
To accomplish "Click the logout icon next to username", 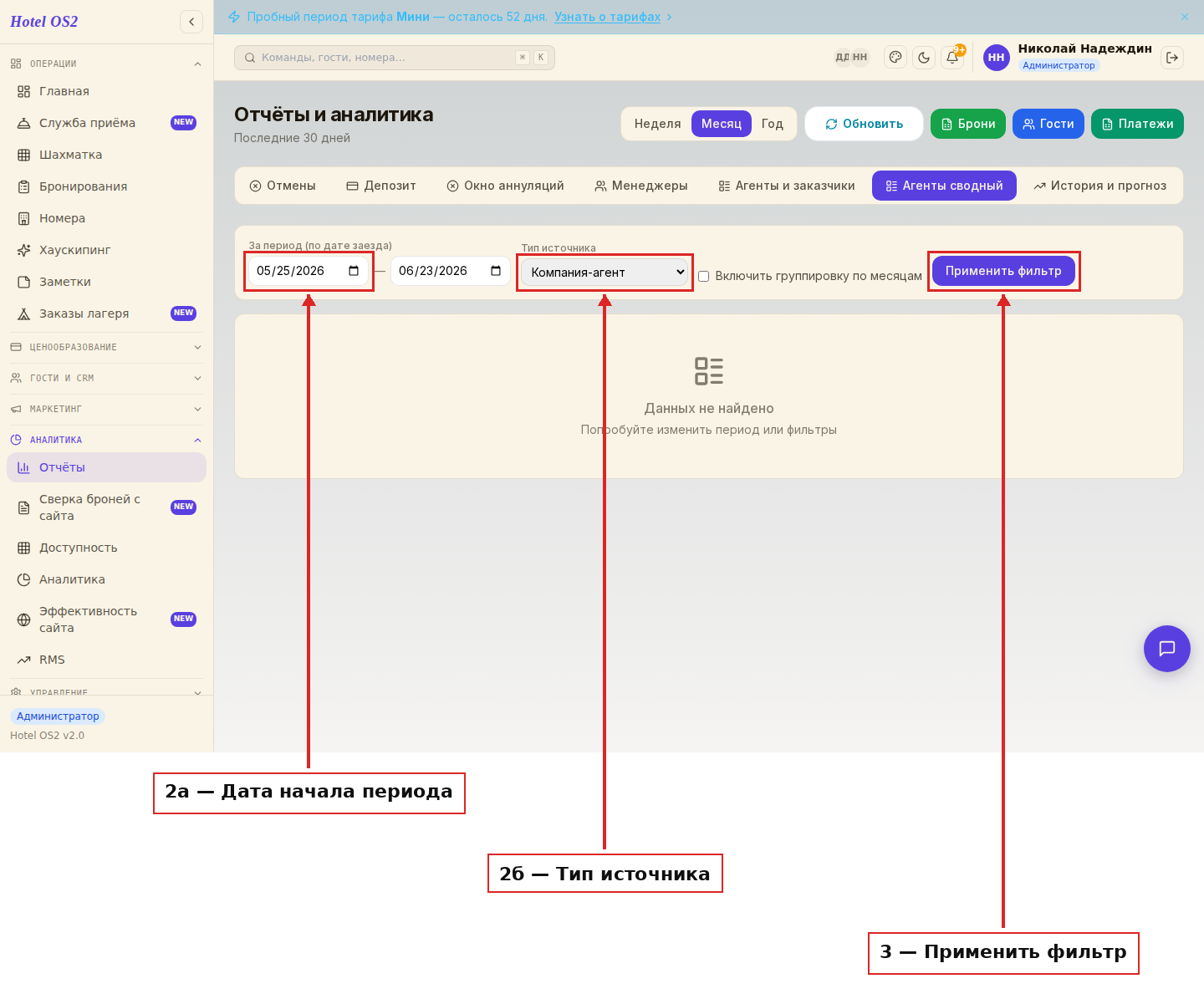I will (1172, 58).
